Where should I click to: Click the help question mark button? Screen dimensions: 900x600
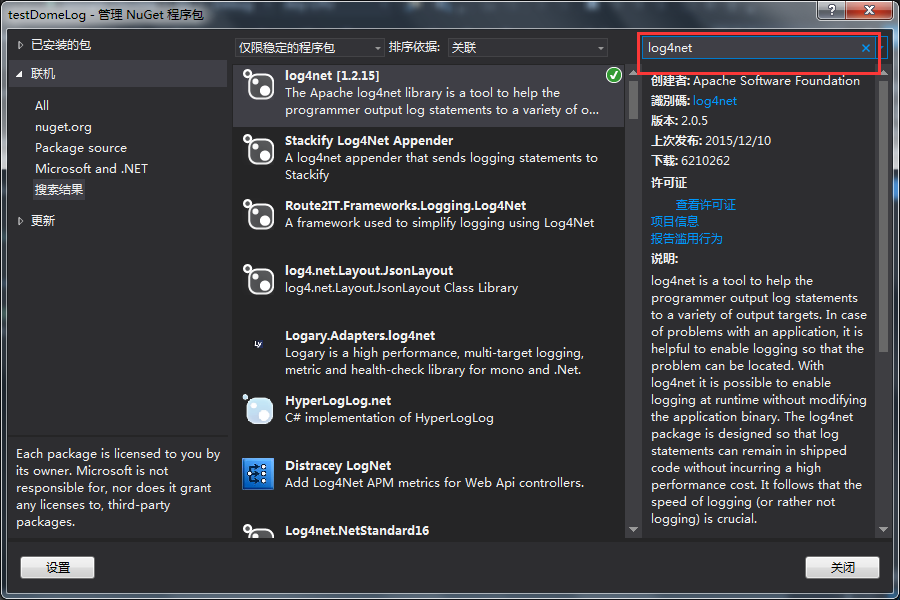coord(832,10)
